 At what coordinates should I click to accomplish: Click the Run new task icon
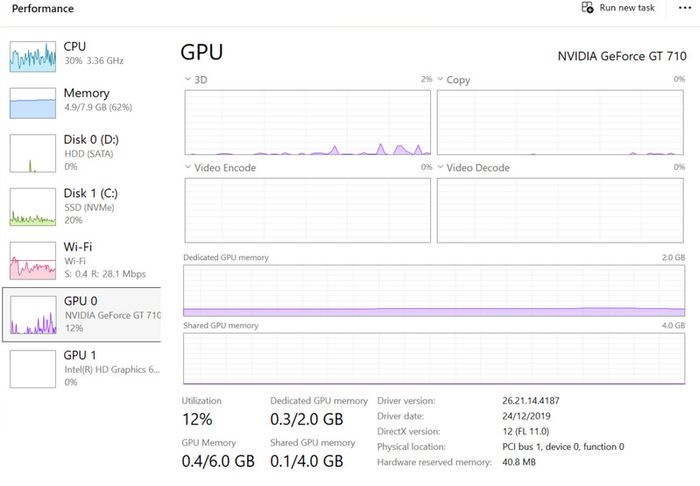pyautogui.click(x=587, y=7)
